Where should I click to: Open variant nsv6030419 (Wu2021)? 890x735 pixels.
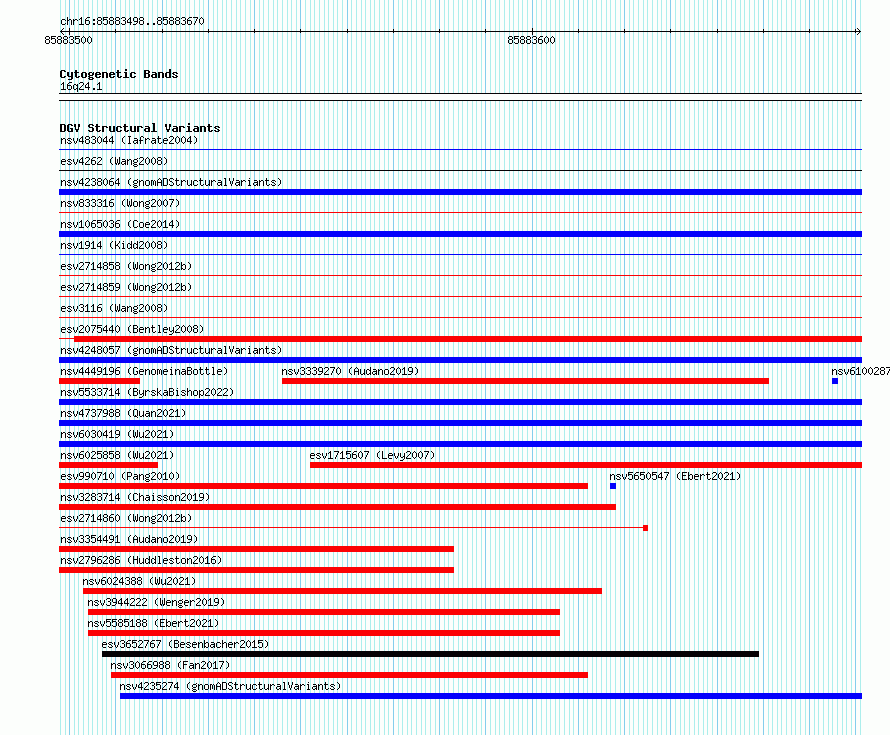(117, 434)
